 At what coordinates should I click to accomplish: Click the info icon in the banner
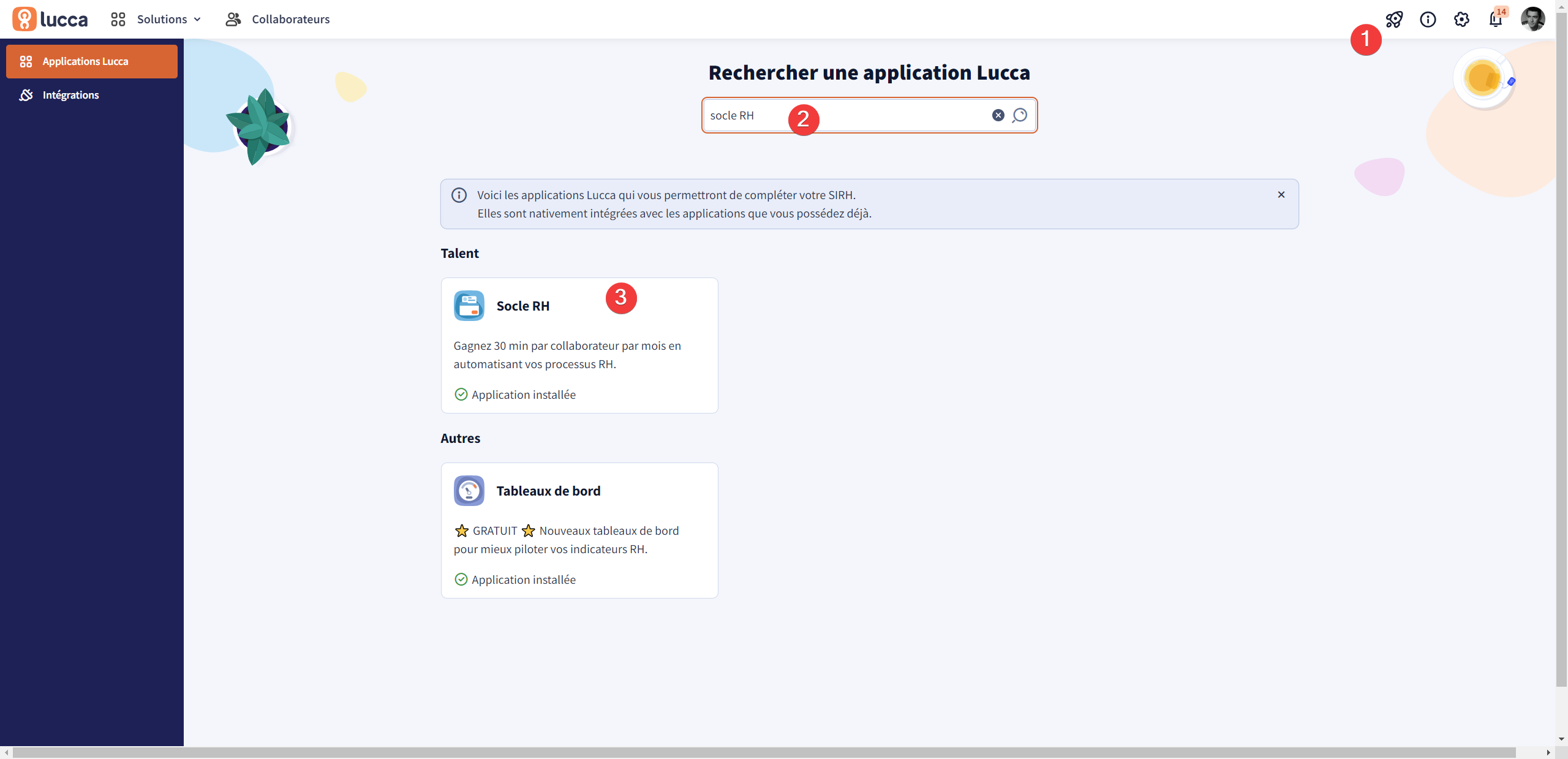(x=459, y=195)
